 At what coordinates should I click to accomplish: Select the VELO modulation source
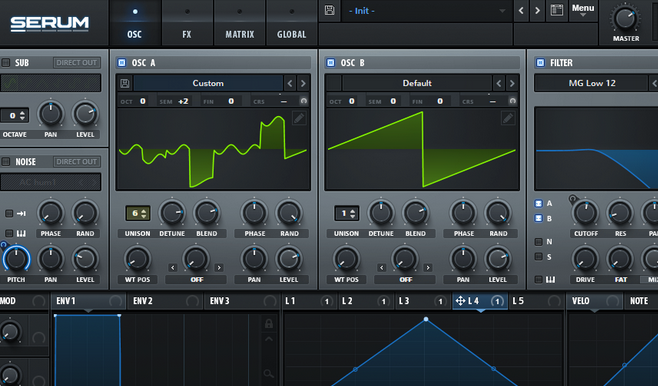pos(594,301)
